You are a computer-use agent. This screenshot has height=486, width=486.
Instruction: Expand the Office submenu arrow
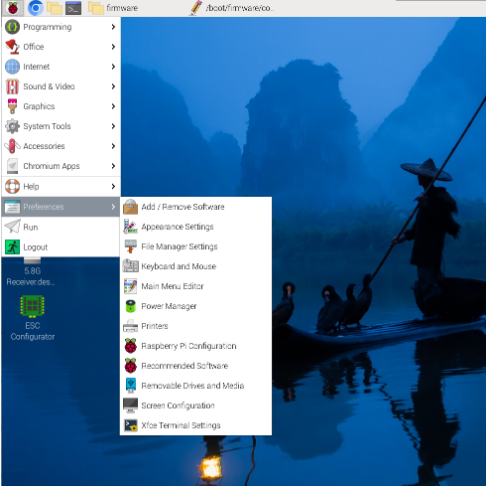click(x=113, y=47)
